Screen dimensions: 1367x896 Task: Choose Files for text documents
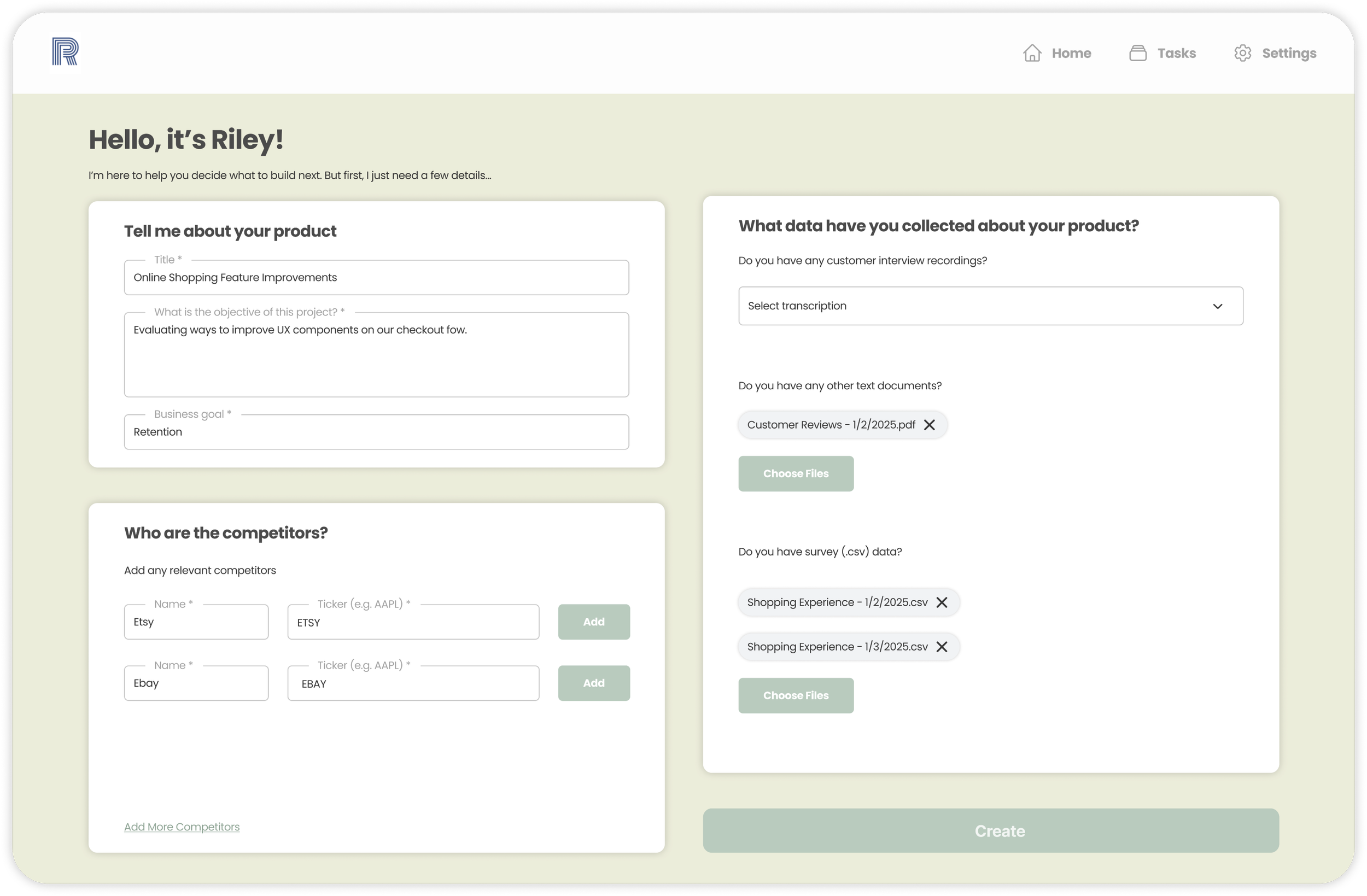click(x=796, y=473)
